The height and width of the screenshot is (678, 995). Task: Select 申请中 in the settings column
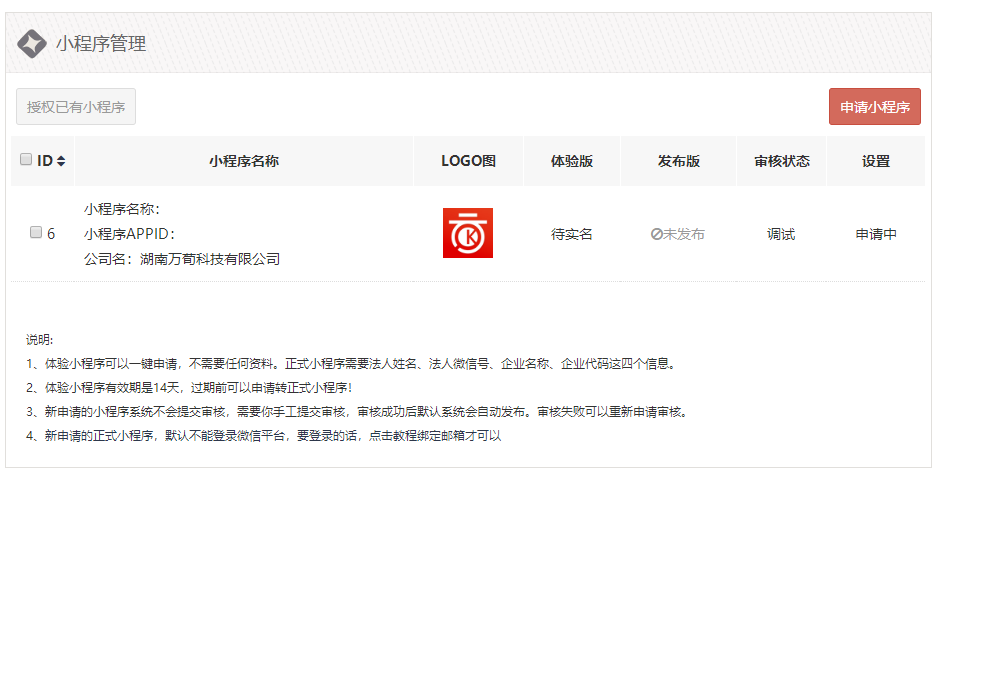876,234
